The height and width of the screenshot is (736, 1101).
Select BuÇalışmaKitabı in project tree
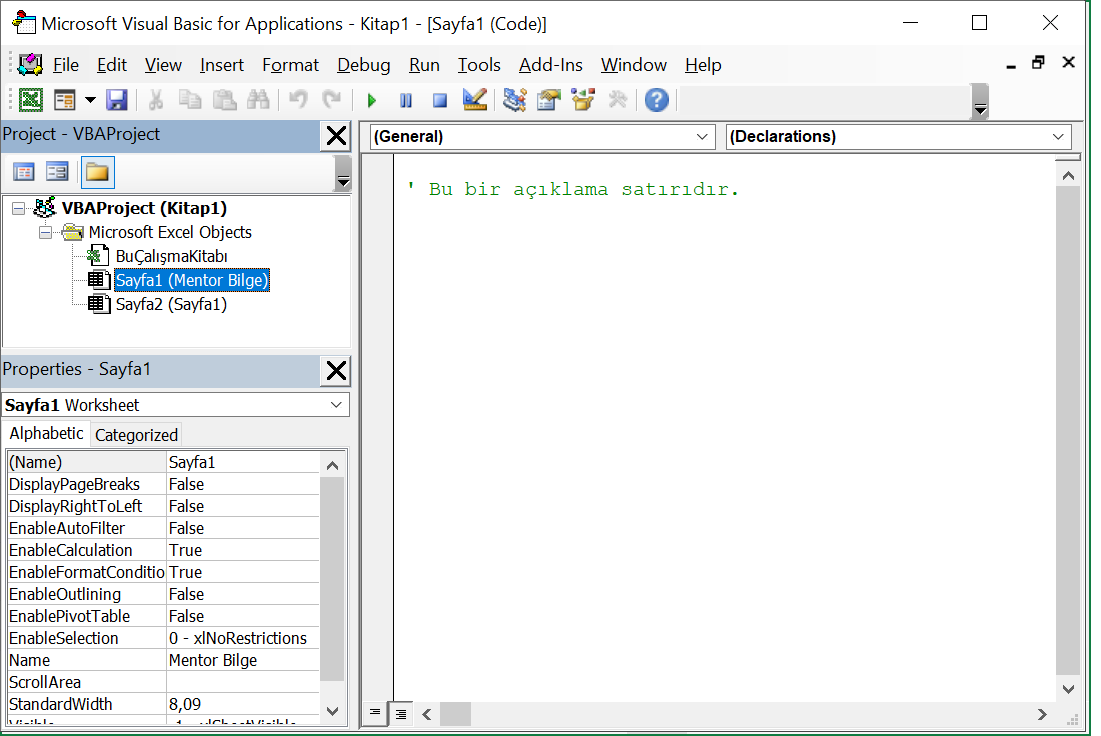click(171, 256)
